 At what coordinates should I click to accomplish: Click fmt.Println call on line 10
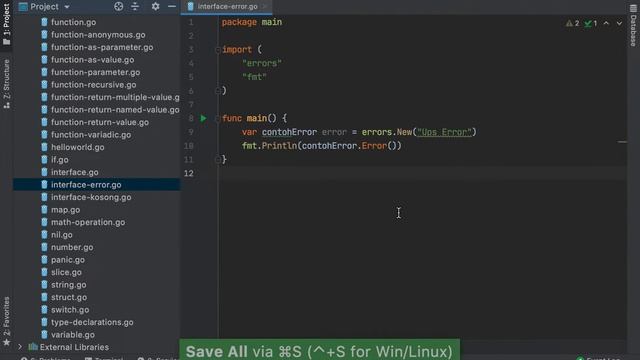pyautogui.click(x=269, y=146)
